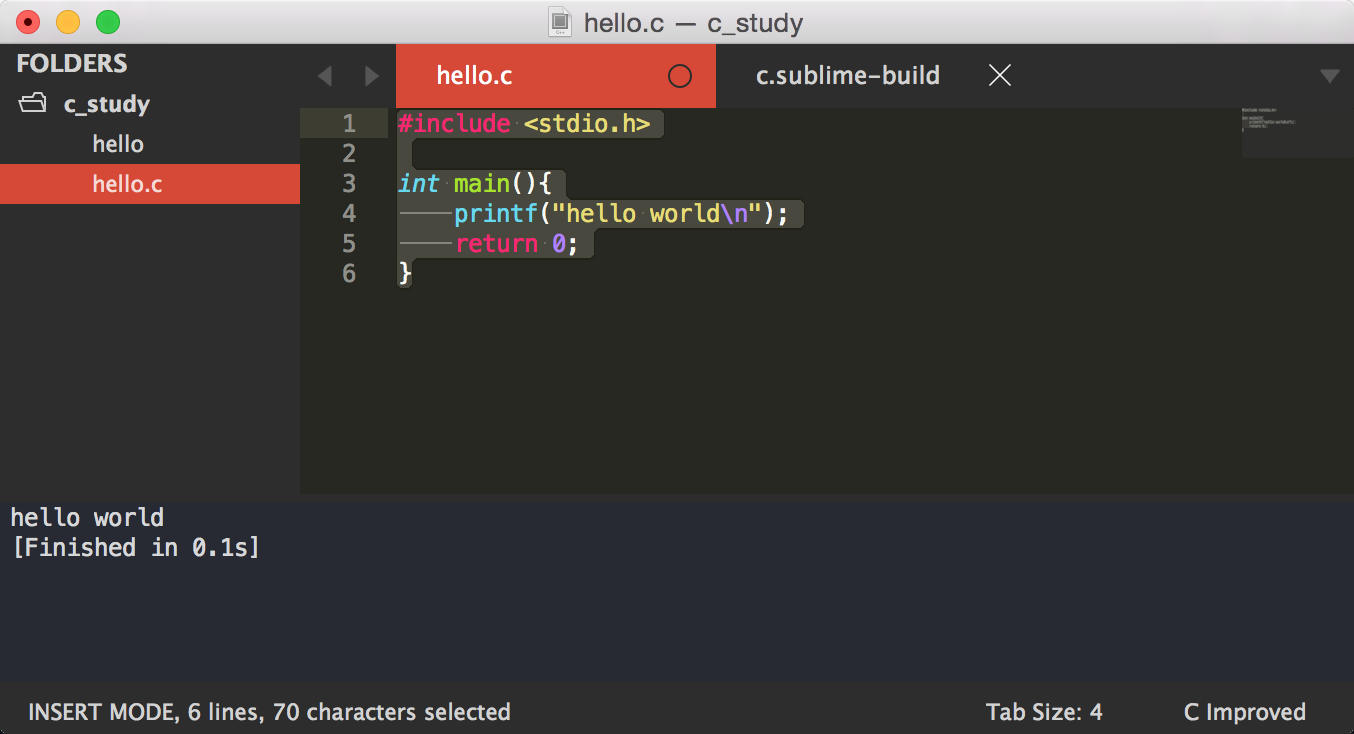Screen dimensions: 1354x734
Task: Click the modified-file circle on the hello.c tab
Action: click(680, 75)
